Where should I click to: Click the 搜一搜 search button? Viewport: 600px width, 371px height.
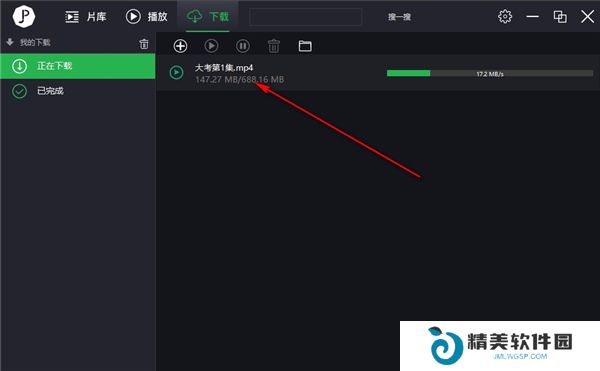(399, 17)
